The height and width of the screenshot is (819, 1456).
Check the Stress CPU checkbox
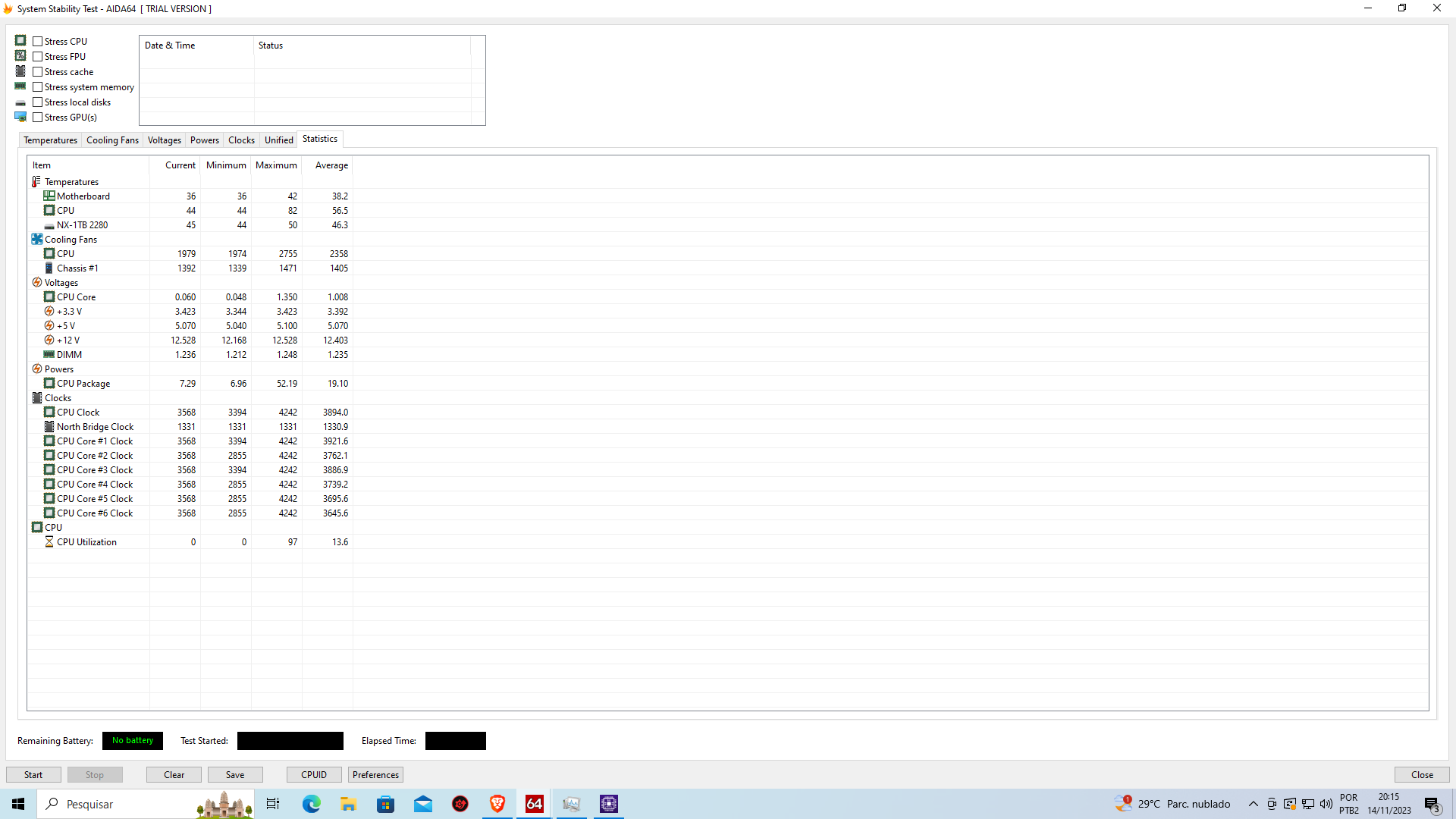point(37,42)
